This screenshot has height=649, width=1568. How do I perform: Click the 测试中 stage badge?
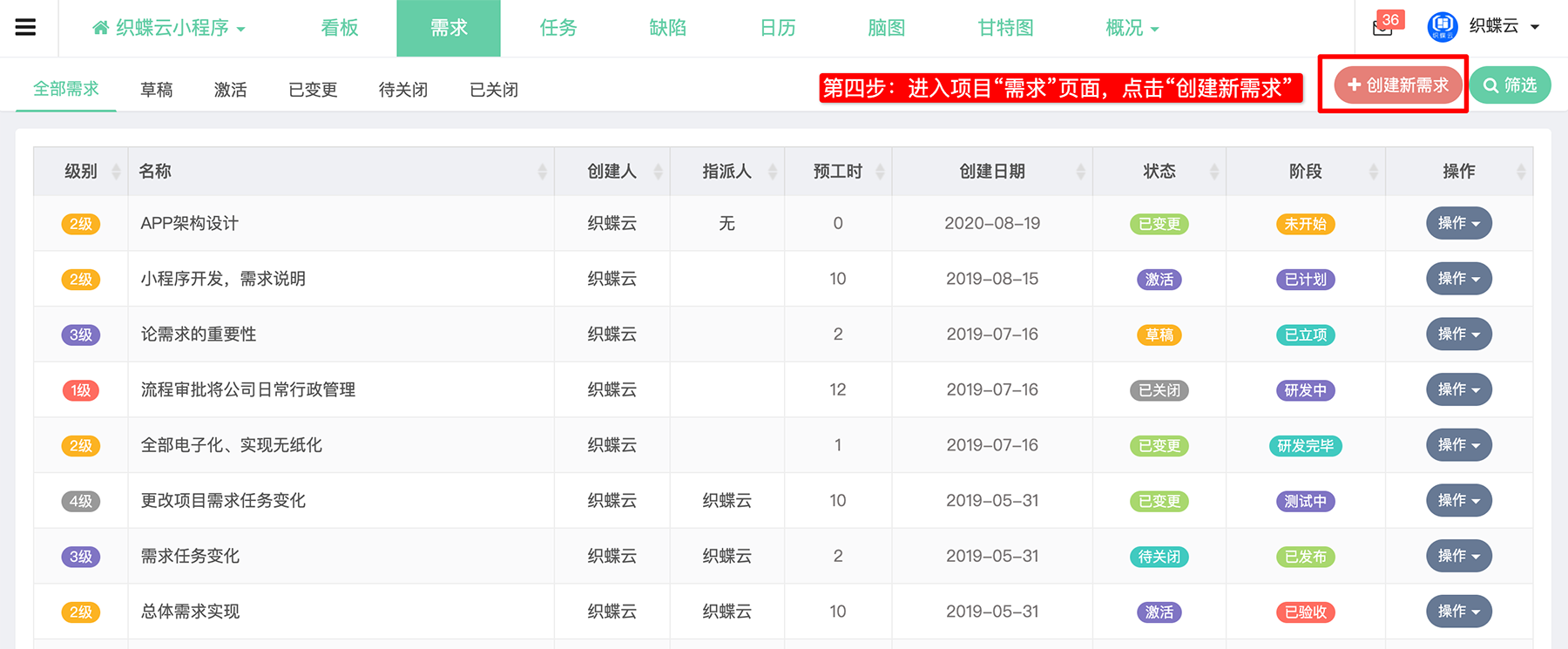1305,502
